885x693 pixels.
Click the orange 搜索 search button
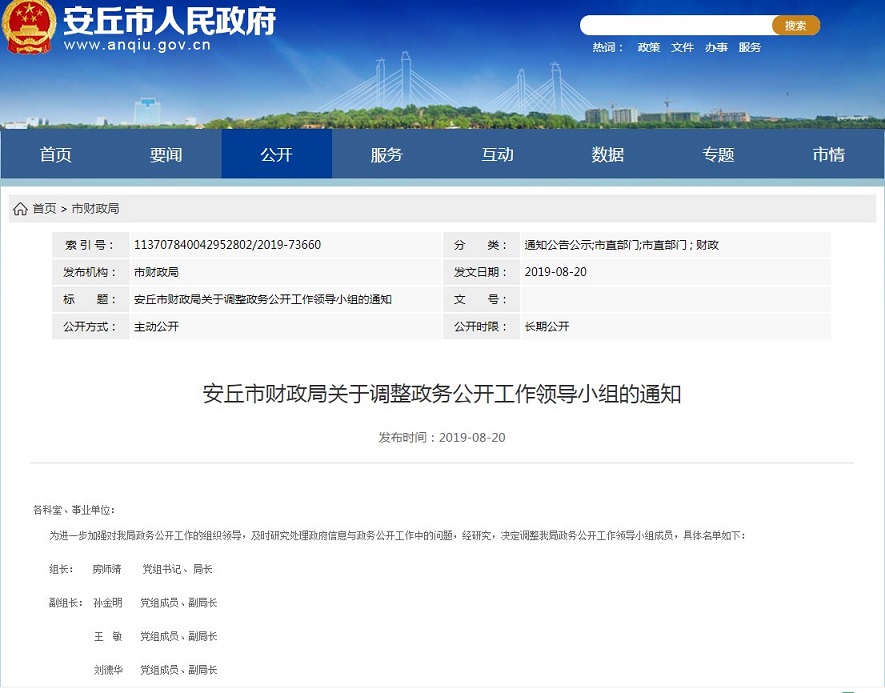(x=795, y=25)
